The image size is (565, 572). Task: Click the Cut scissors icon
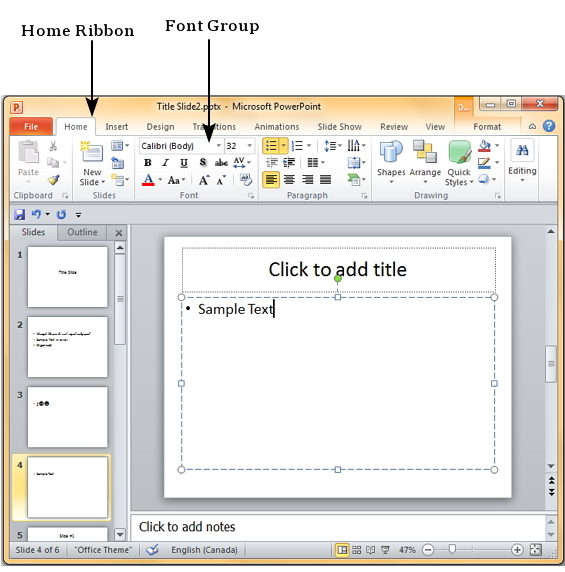coord(53,146)
